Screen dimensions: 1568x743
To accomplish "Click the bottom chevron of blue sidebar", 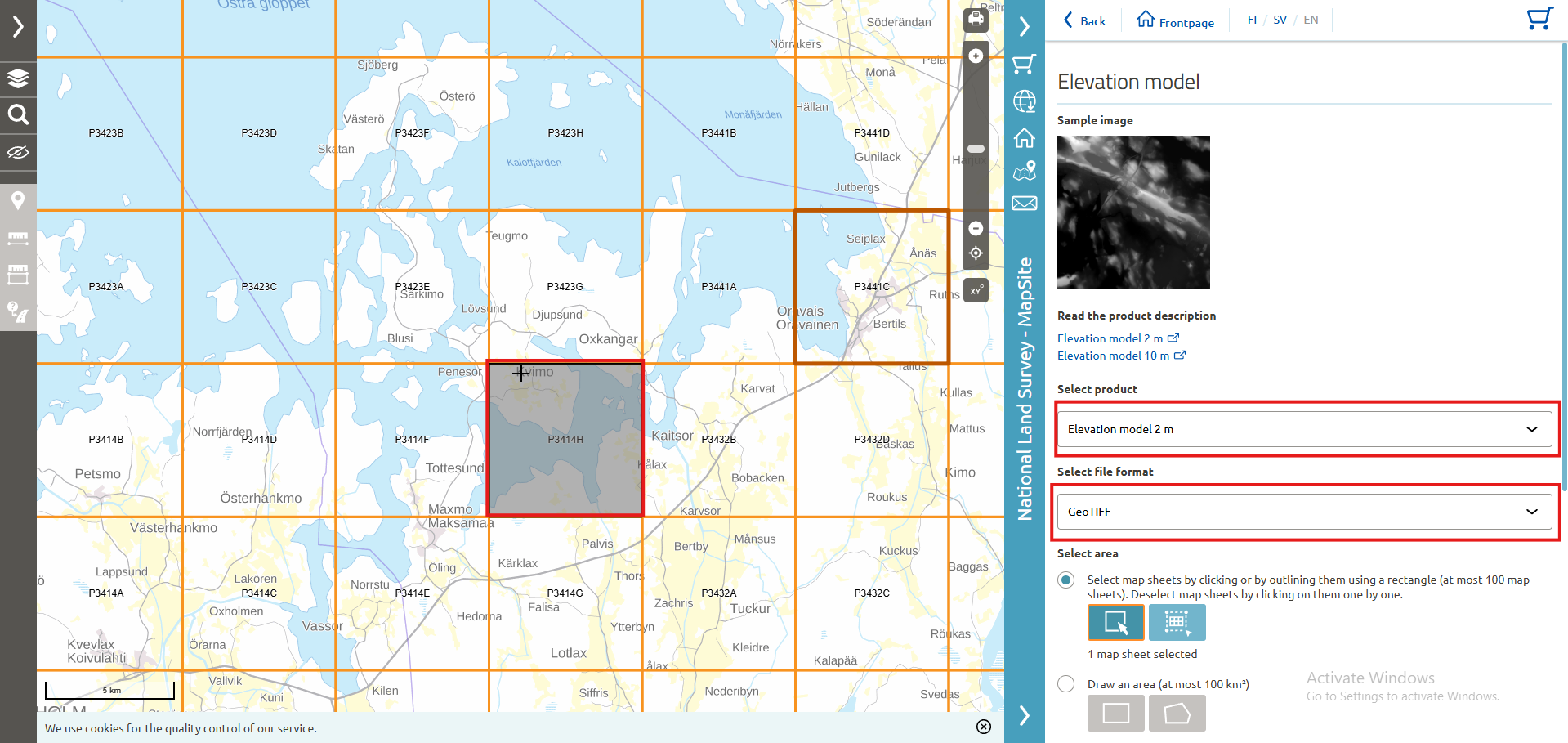I will click(1025, 716).
